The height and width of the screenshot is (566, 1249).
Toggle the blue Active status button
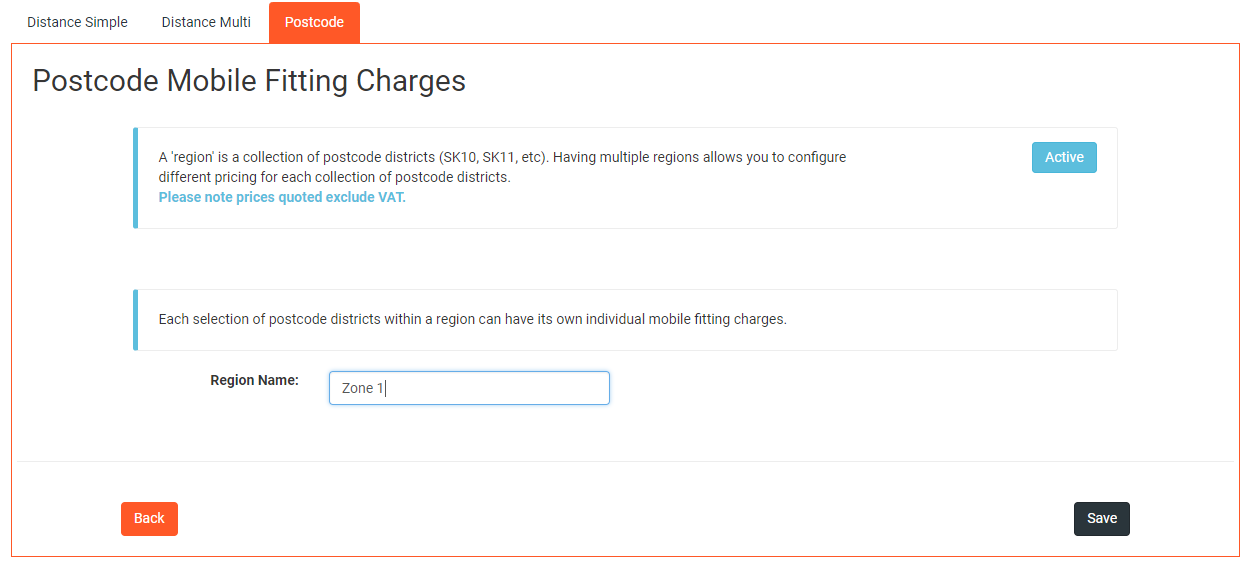pyautogui.click(x=1064, y=157)
